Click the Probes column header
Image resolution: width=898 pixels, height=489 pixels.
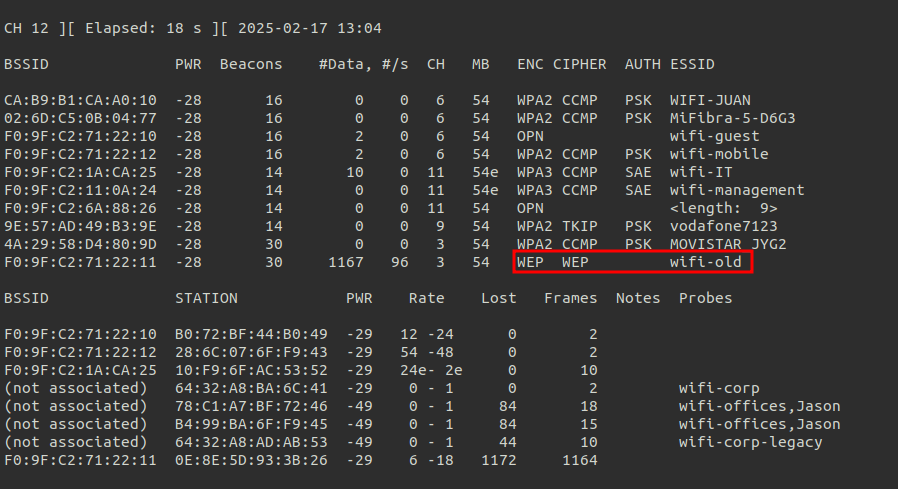click(706, 298)
